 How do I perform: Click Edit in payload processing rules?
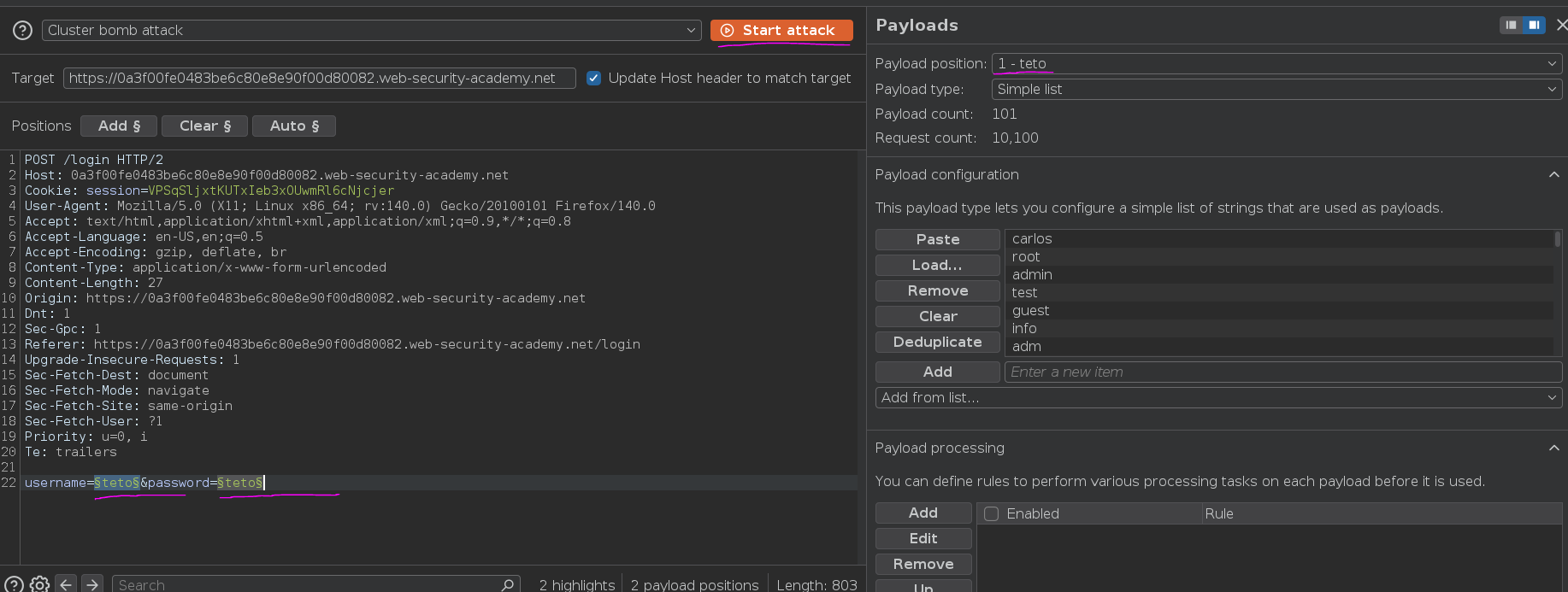coord(923,539)
